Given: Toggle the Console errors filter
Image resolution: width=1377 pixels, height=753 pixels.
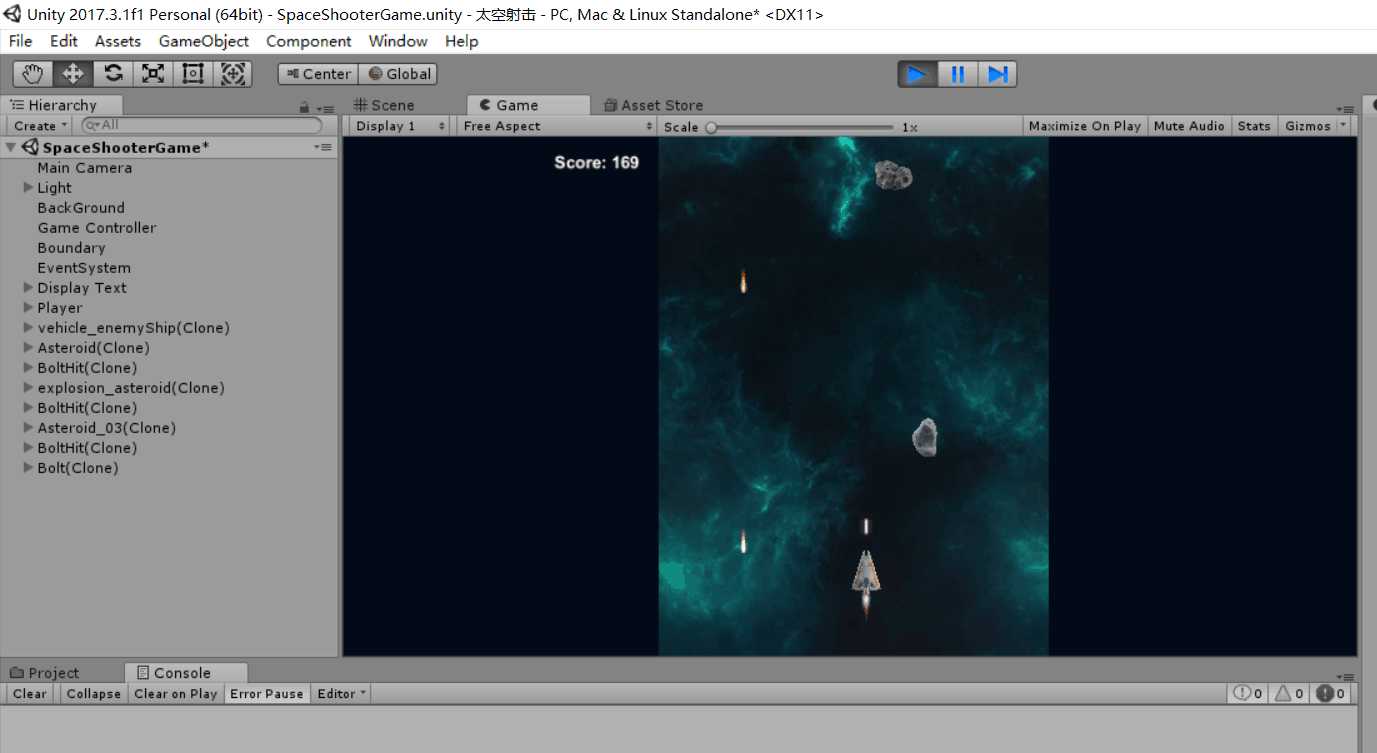Looking at the screenshot, I should click(x=1330, y=693).
